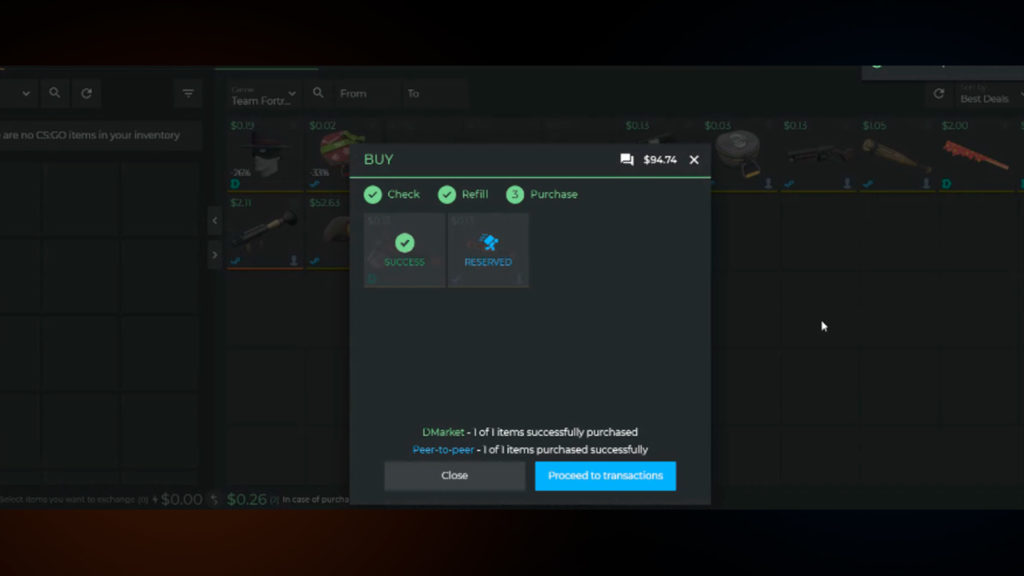1024x576 pixels.
Task: Click the SUCCESS item card
Action: coord(405,250)
